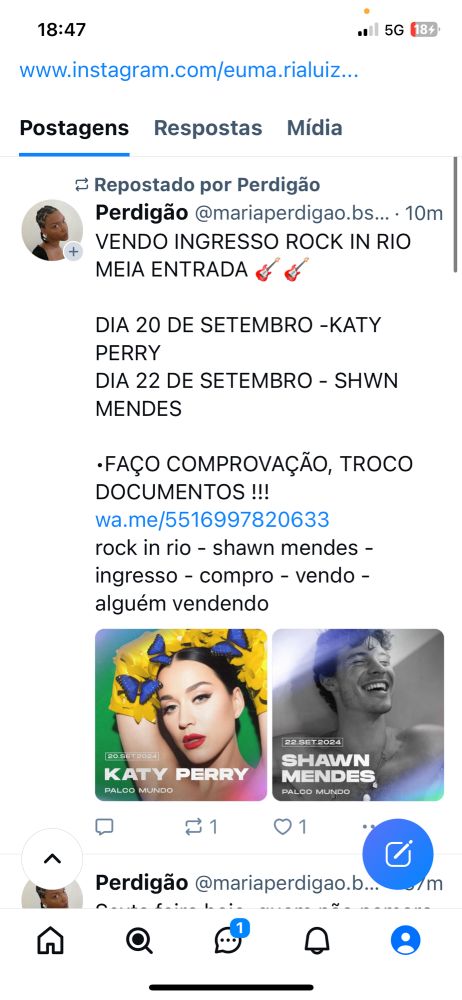Open the Home feed icon
This screenshot has width=462, height=1000.
(x=51, y=940)
